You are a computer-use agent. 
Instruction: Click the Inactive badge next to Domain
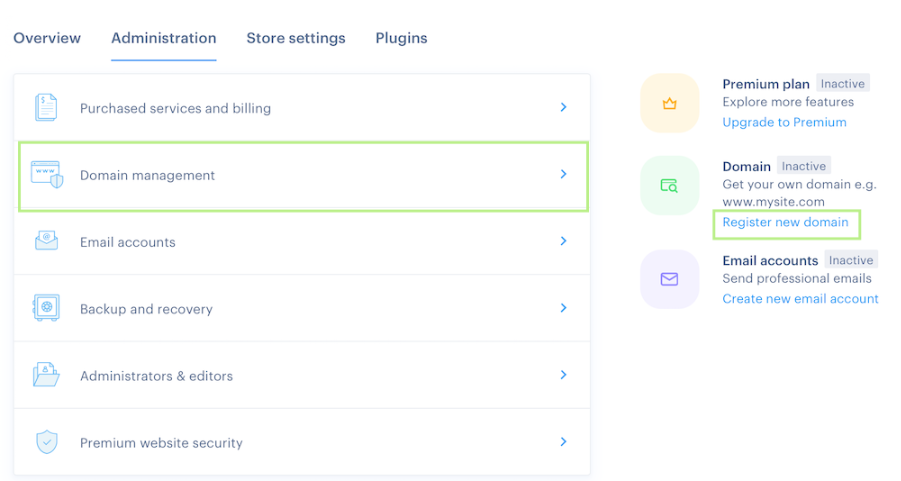(x=803, y=166)
